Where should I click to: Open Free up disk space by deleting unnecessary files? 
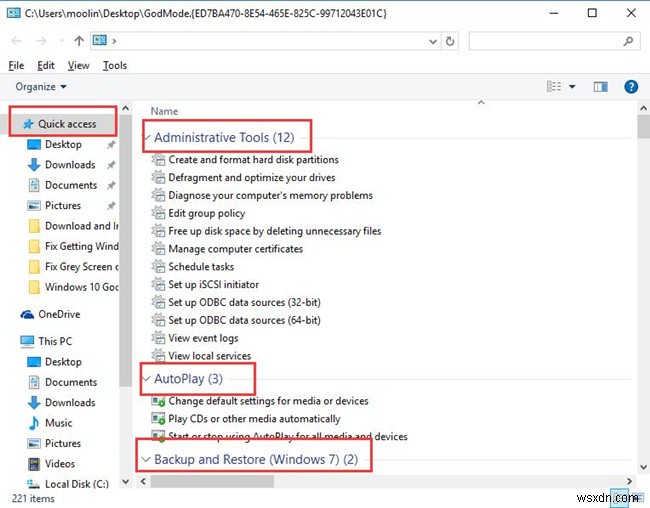tap(274, 231)
